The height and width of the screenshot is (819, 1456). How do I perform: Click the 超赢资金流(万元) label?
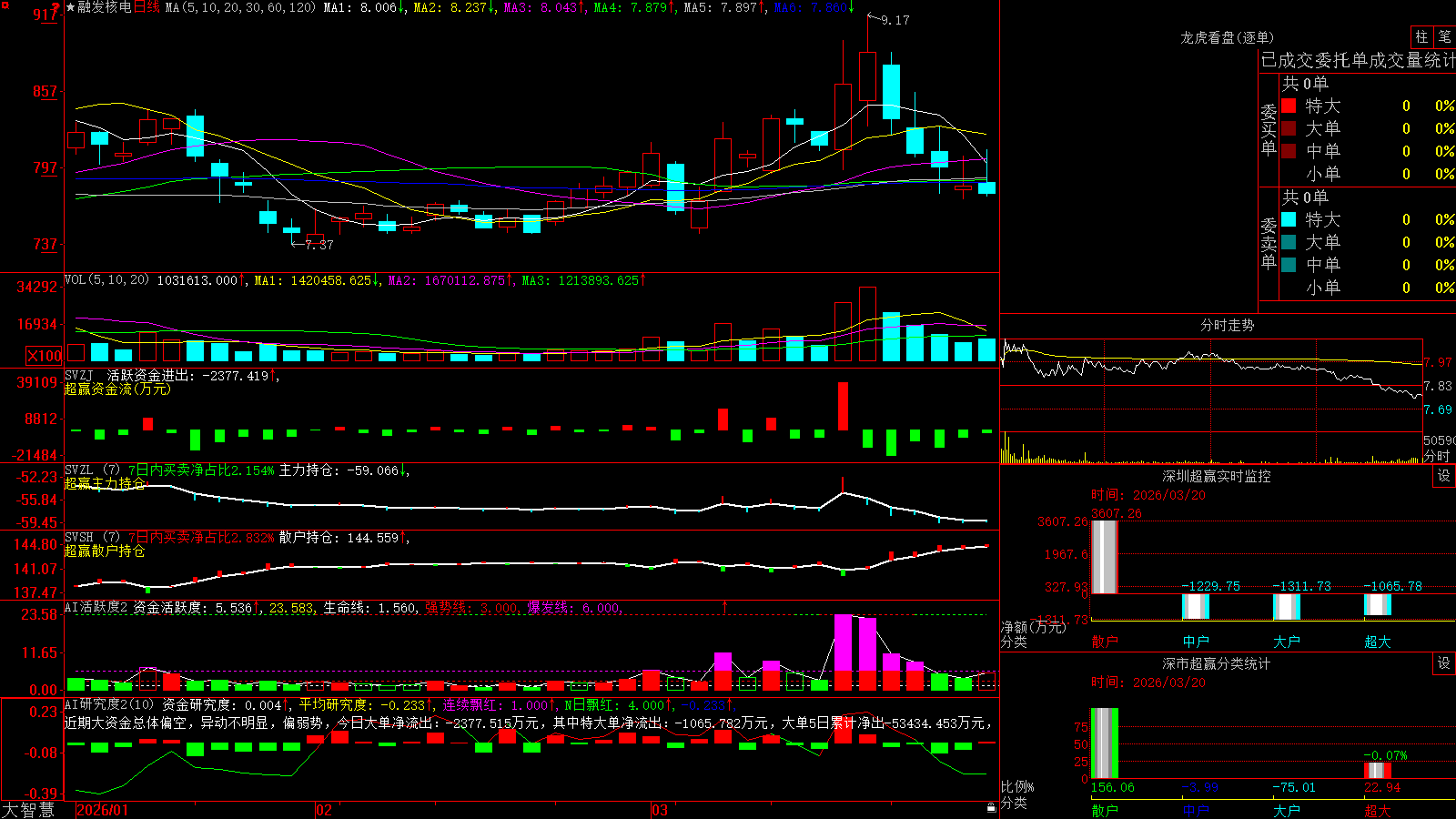[117, 389]
